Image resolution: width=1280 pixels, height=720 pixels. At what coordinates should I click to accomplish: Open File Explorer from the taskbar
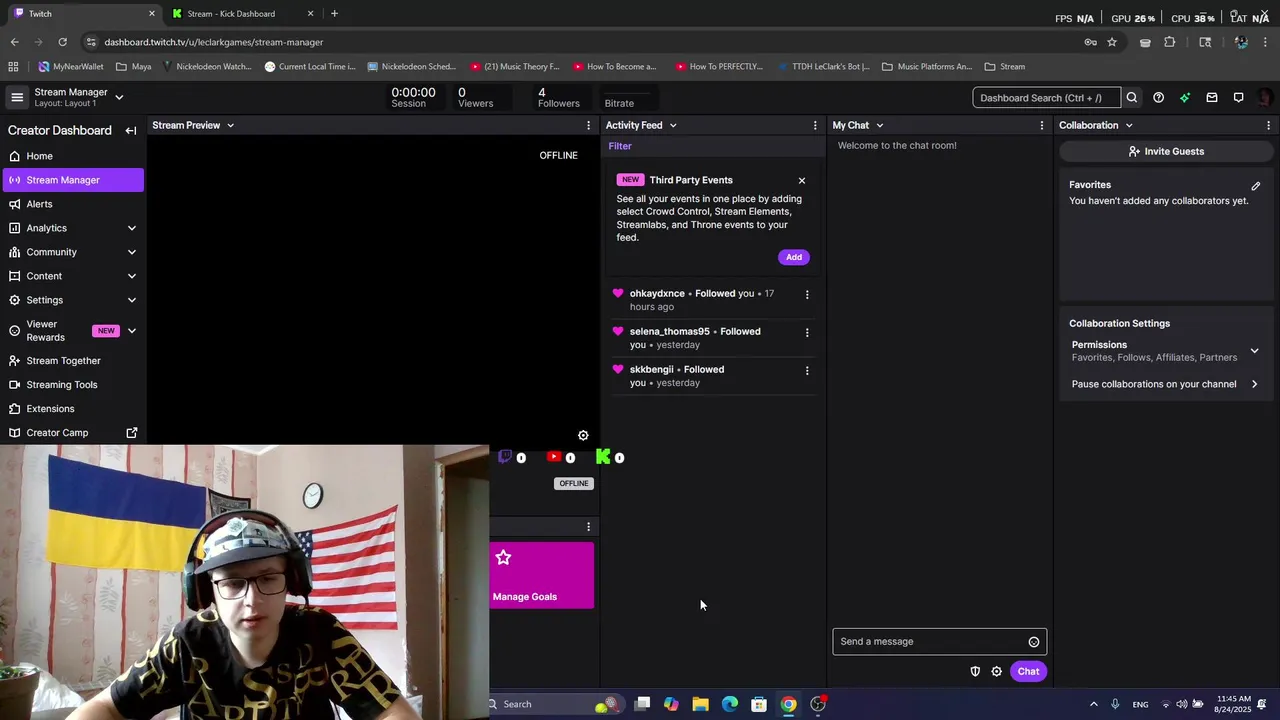(700, 704)
